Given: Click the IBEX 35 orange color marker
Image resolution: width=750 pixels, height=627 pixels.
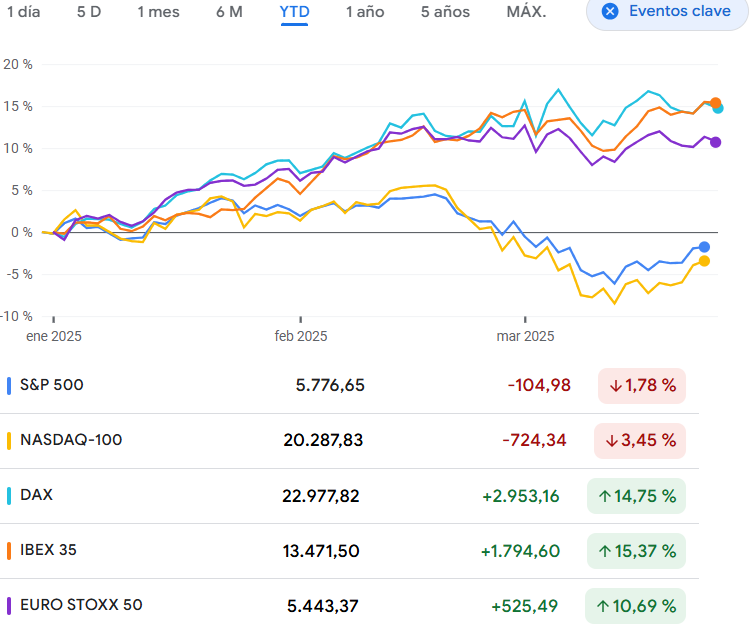Looking at the screenshot, I should [x=9, y=550].
